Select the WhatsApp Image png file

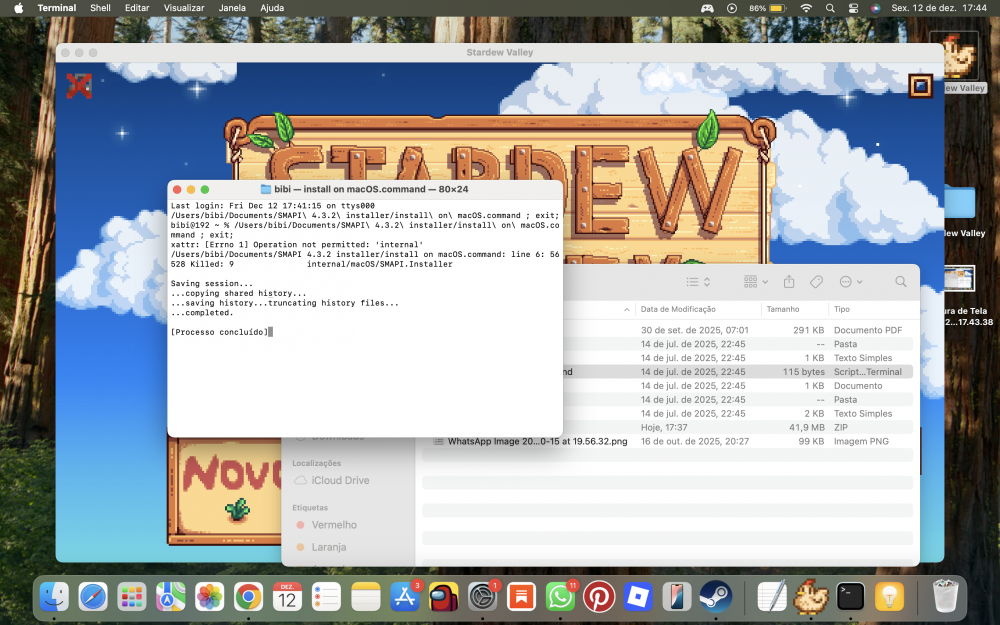tap(537, 441)
